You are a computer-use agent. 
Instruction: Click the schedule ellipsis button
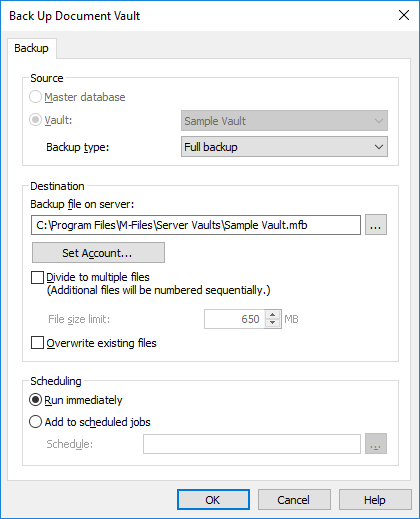(x=376, y=444)
